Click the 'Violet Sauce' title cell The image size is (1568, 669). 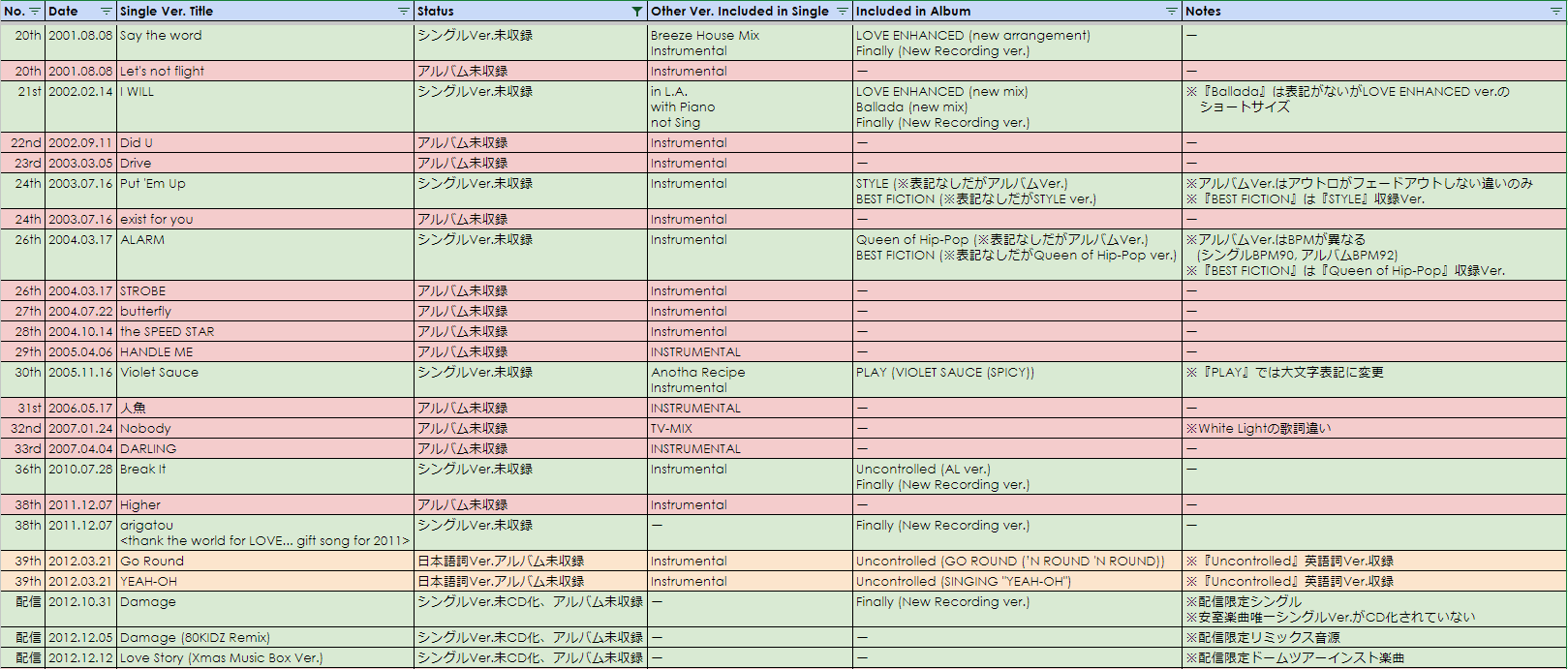pyautogui.click(x=265, y=380)
